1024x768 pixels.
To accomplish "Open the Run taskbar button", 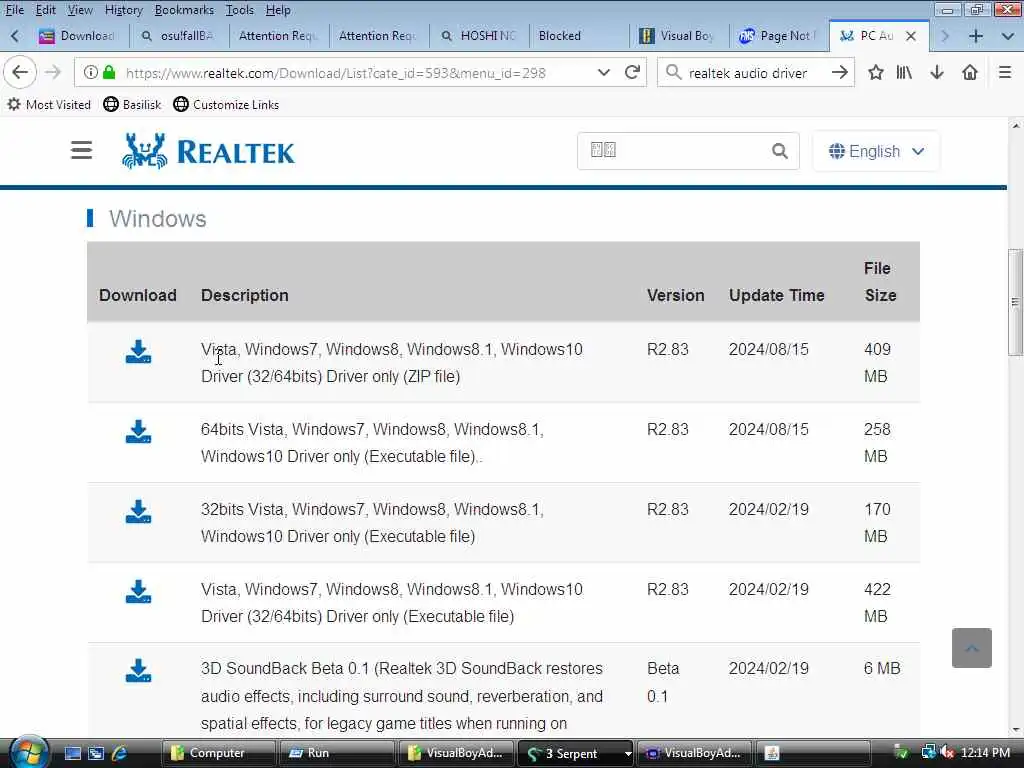I will point(336,753).
